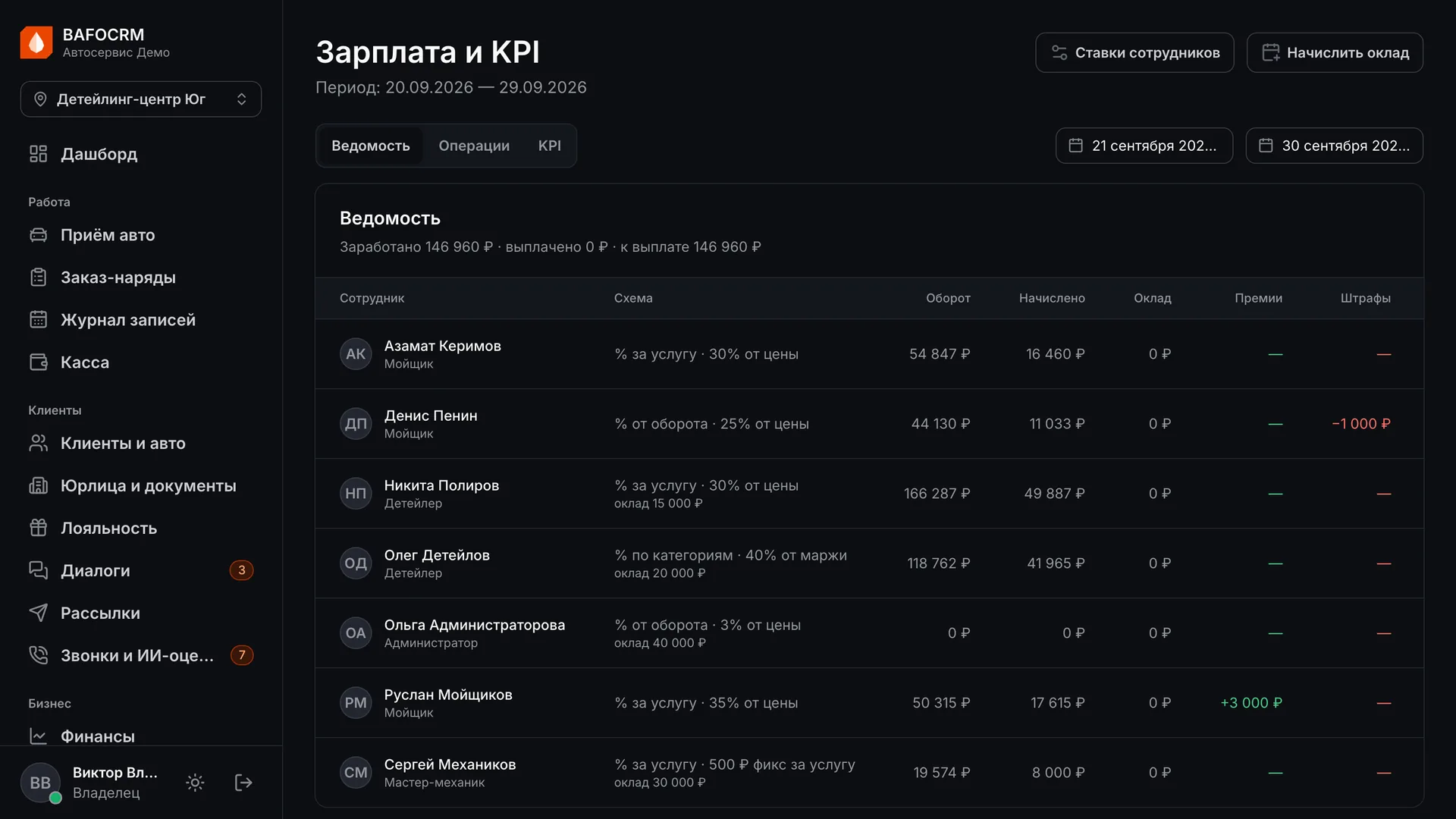Open the Диалоги menu item
The image size is (1456, 819).
(x=141, y=571)
